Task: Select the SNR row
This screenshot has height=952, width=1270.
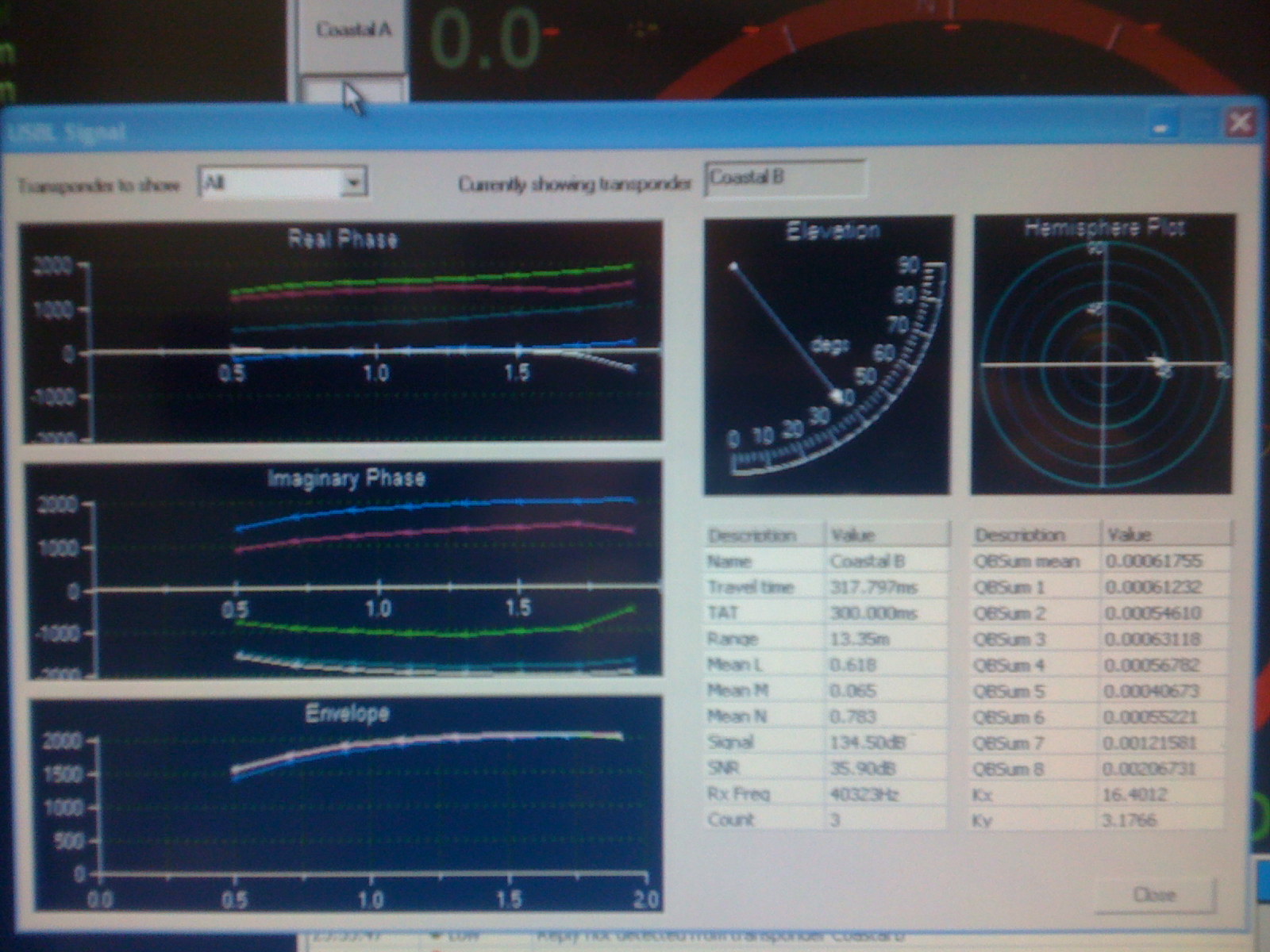Action: point(826,768)
